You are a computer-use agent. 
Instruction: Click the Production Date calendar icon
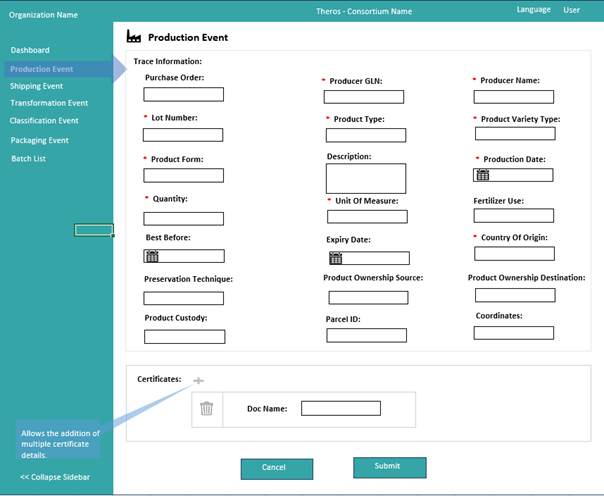(x=482, y=175)
